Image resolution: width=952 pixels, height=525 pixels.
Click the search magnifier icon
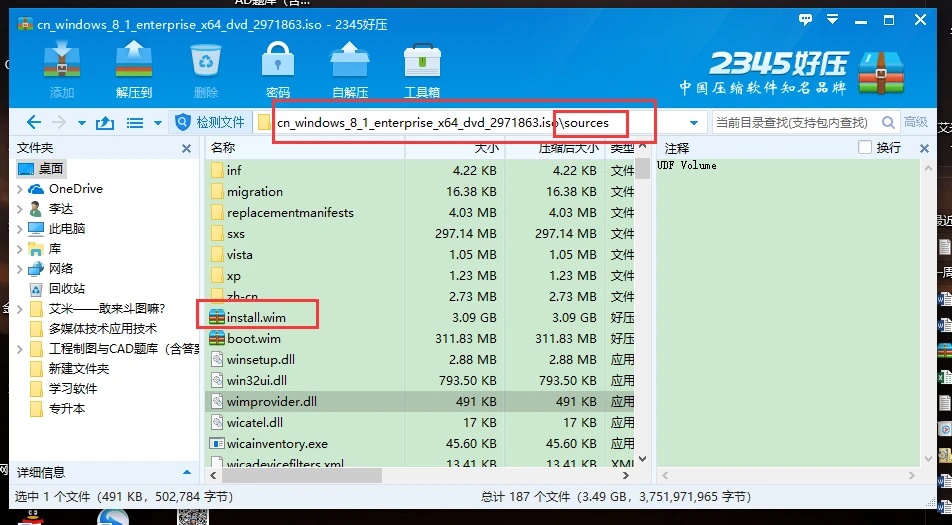coord(887,123)
